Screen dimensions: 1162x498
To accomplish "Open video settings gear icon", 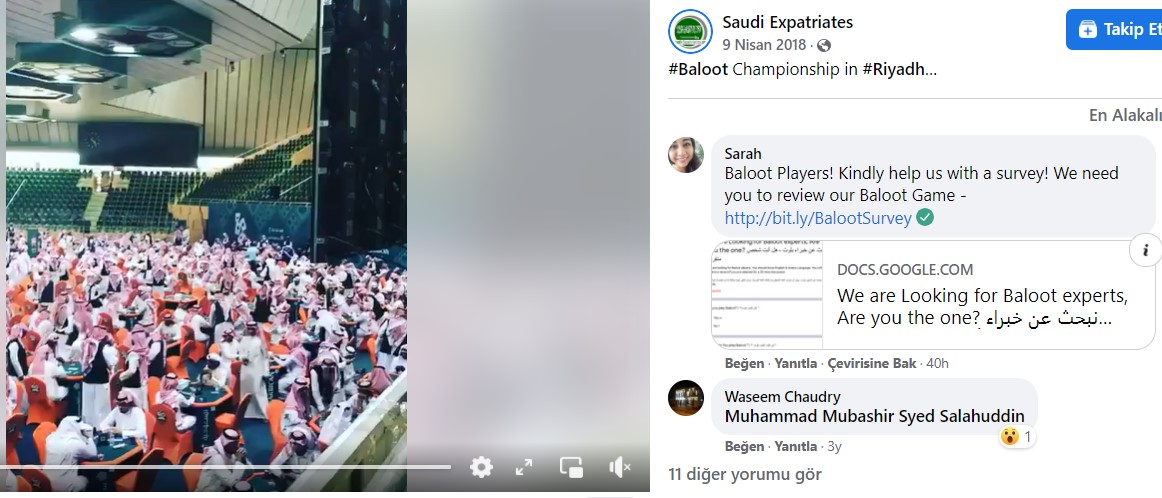I will [x=481, y=467].
